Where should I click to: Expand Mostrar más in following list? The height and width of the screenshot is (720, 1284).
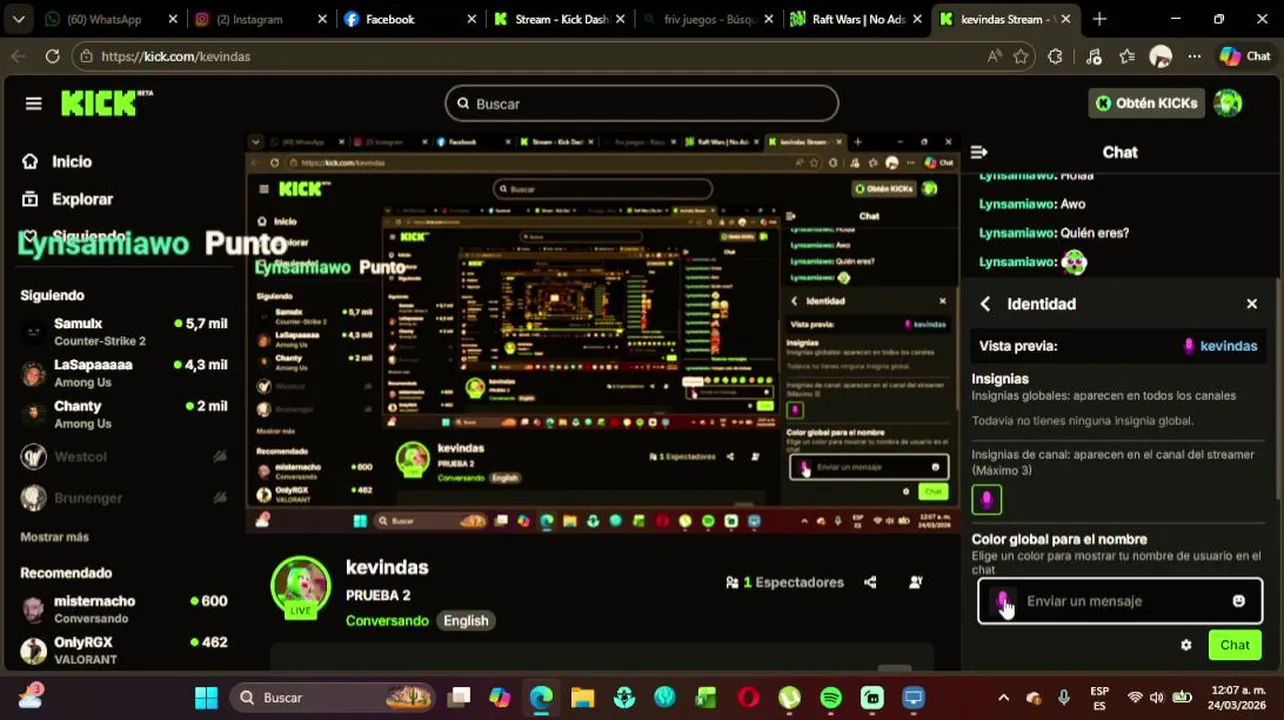[54, 537]
